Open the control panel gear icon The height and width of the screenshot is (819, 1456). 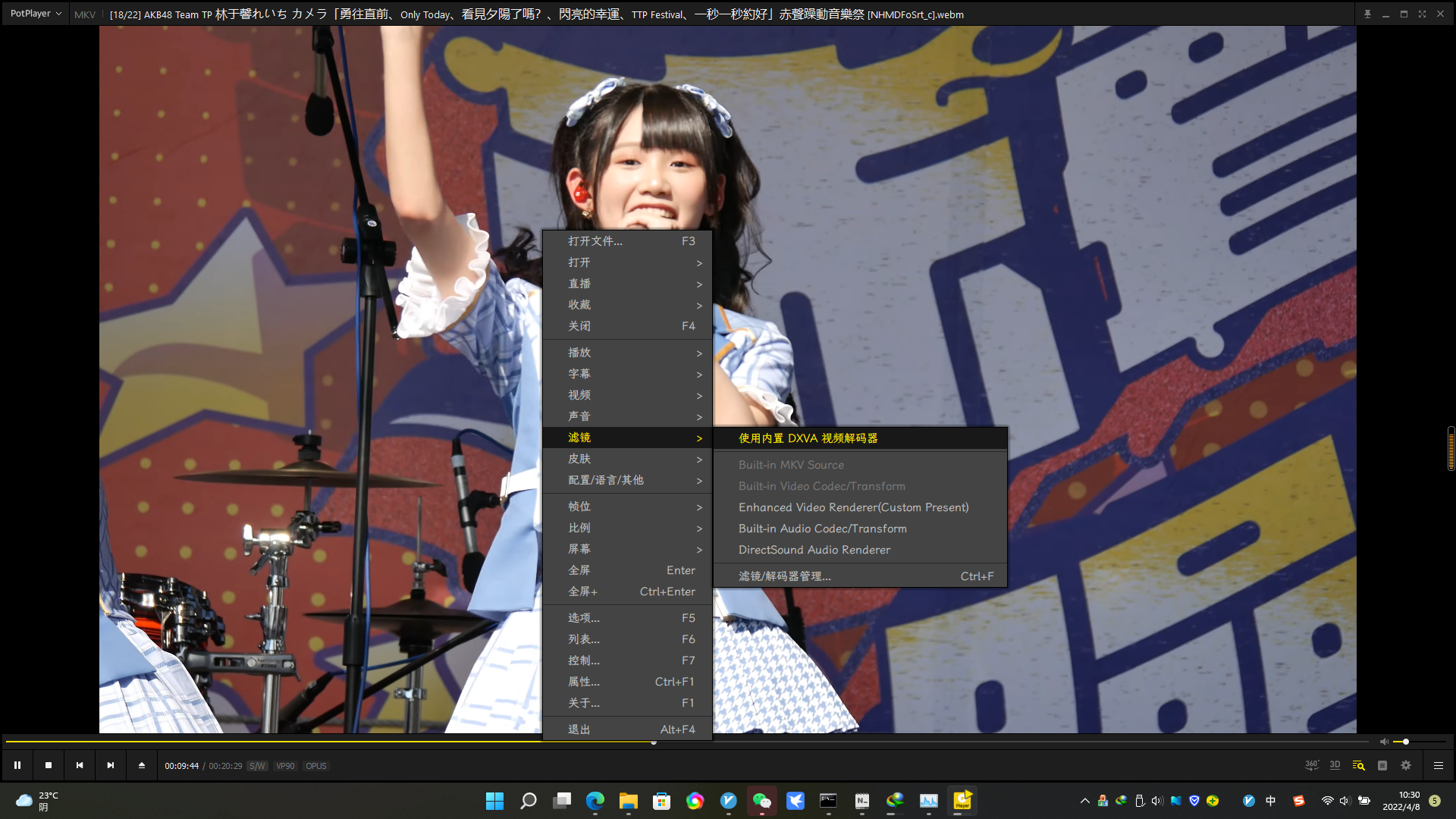coord(1406,766)
